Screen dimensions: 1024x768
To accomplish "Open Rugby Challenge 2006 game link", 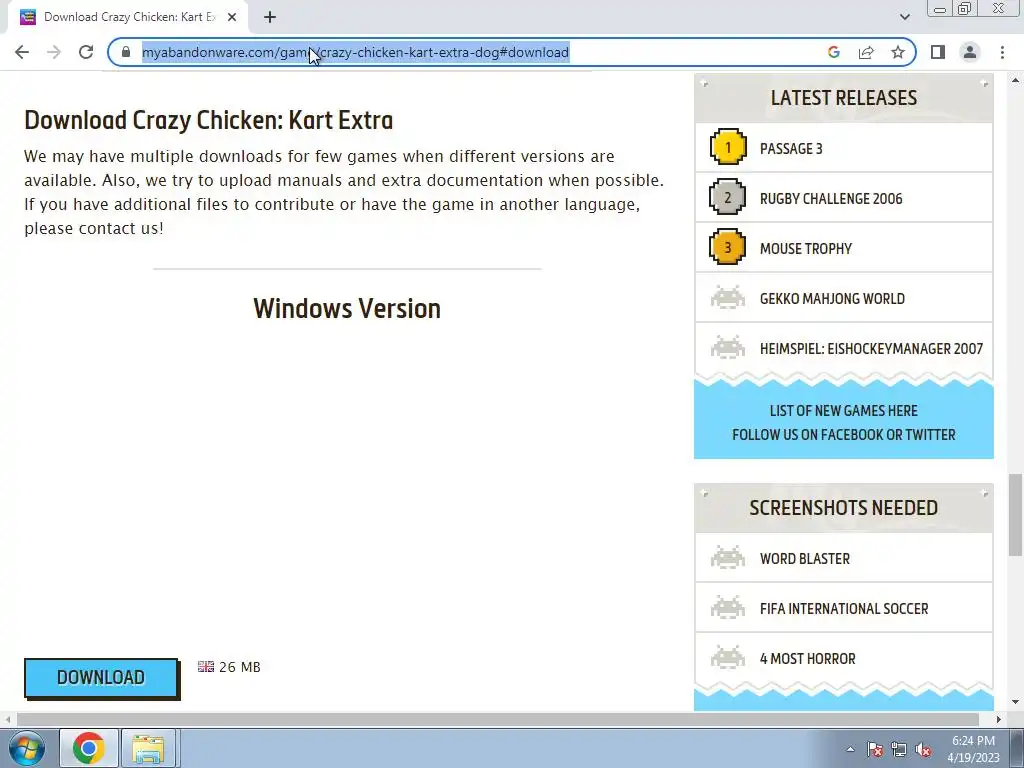I will (x=831, y=199).
